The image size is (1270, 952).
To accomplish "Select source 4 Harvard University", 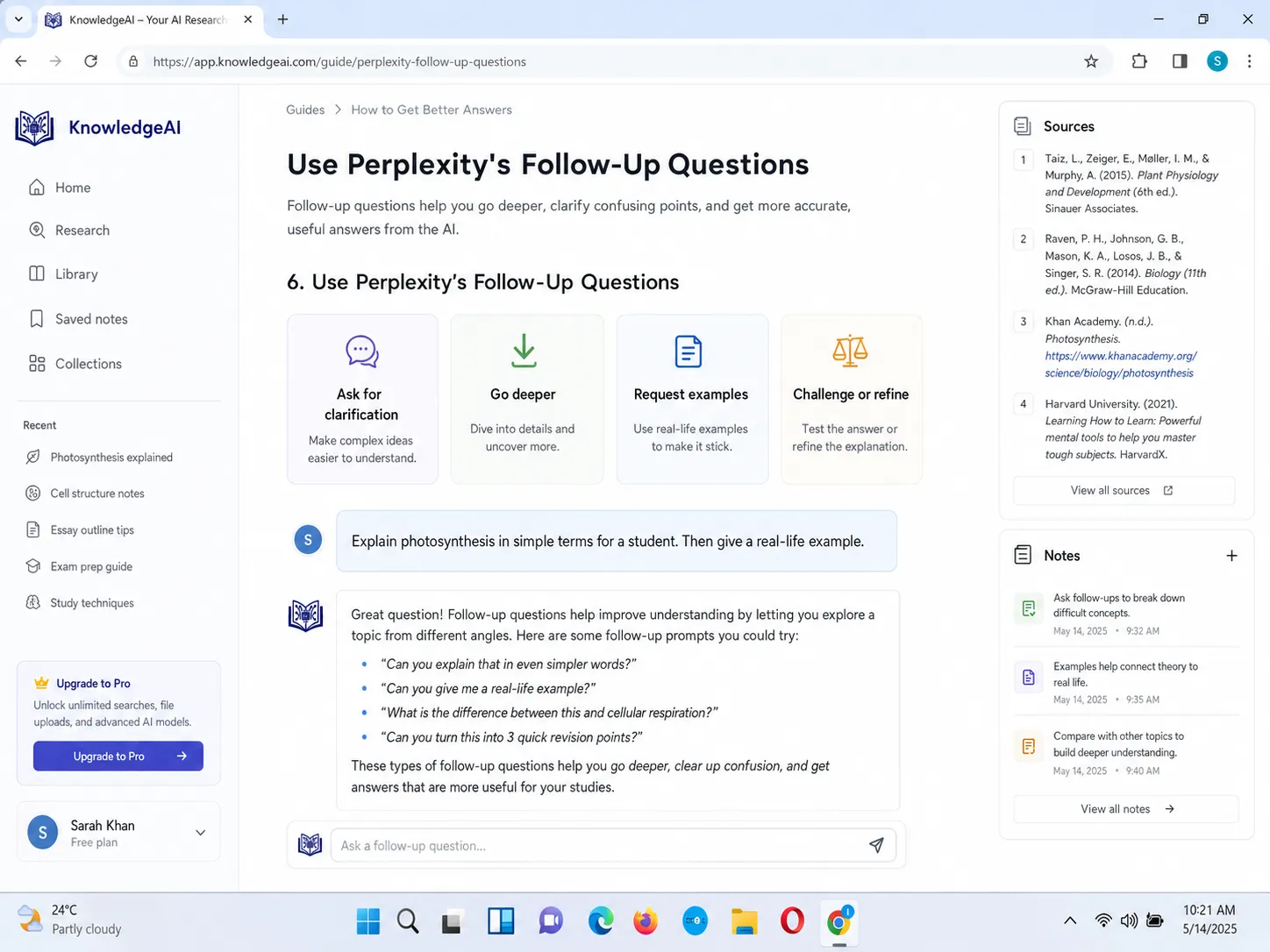I will tap(1123, 430).
